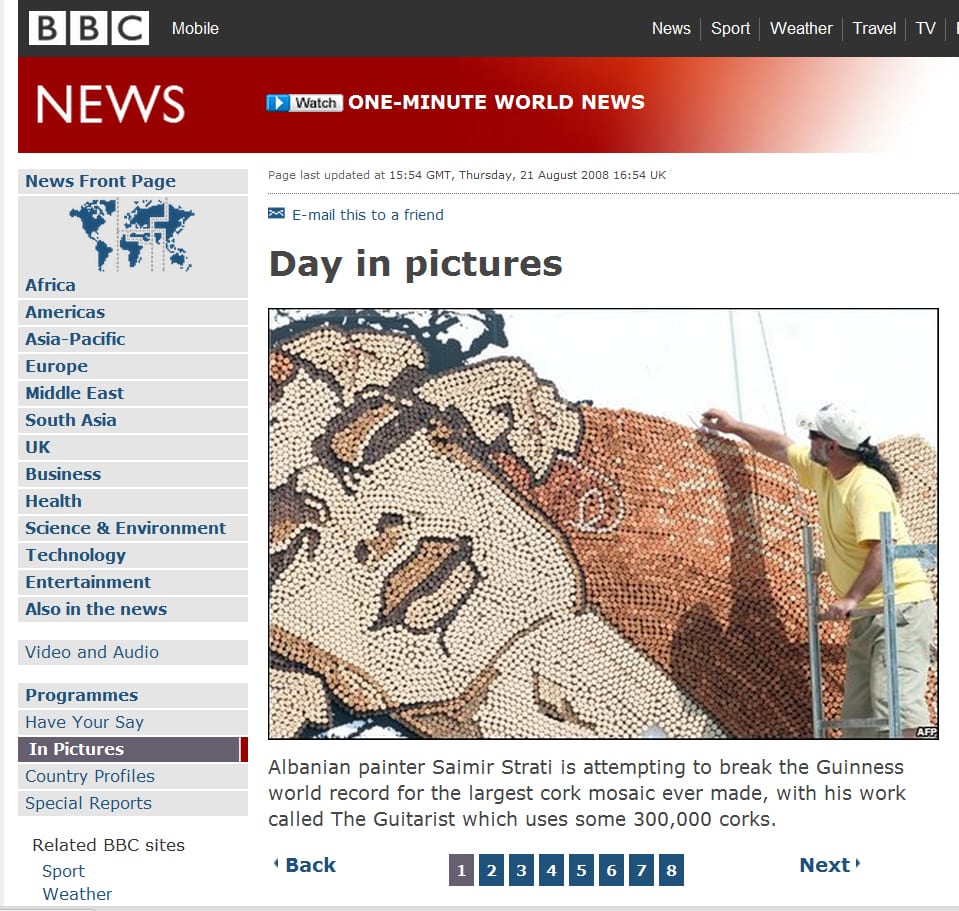959x911 pixels.
Task: Click the Next gallery link
Action: [x=830, y=865]
